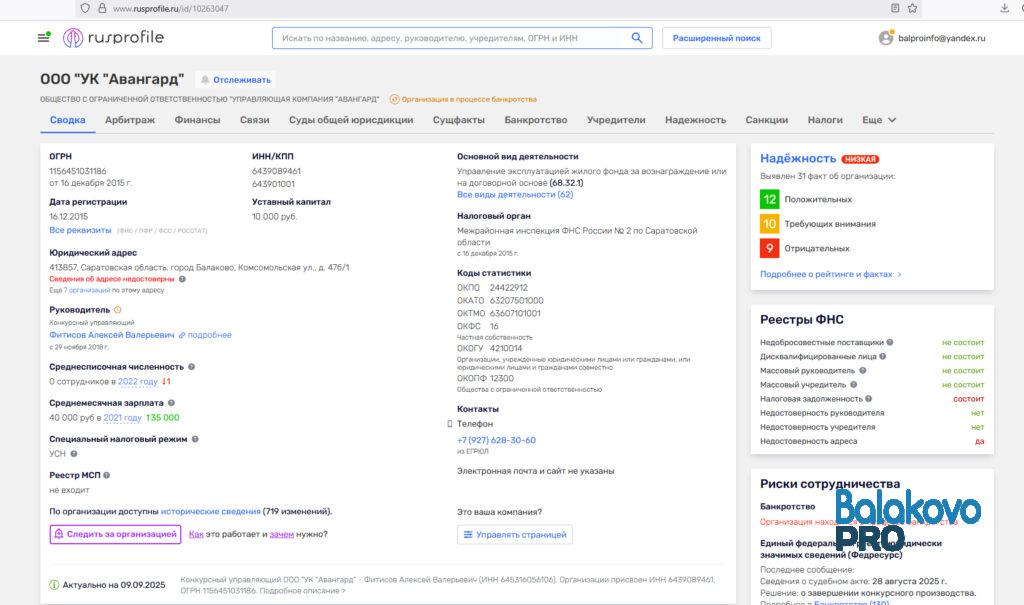
Task: Switch to the Арбитраж tab
Action: [130, 120]
